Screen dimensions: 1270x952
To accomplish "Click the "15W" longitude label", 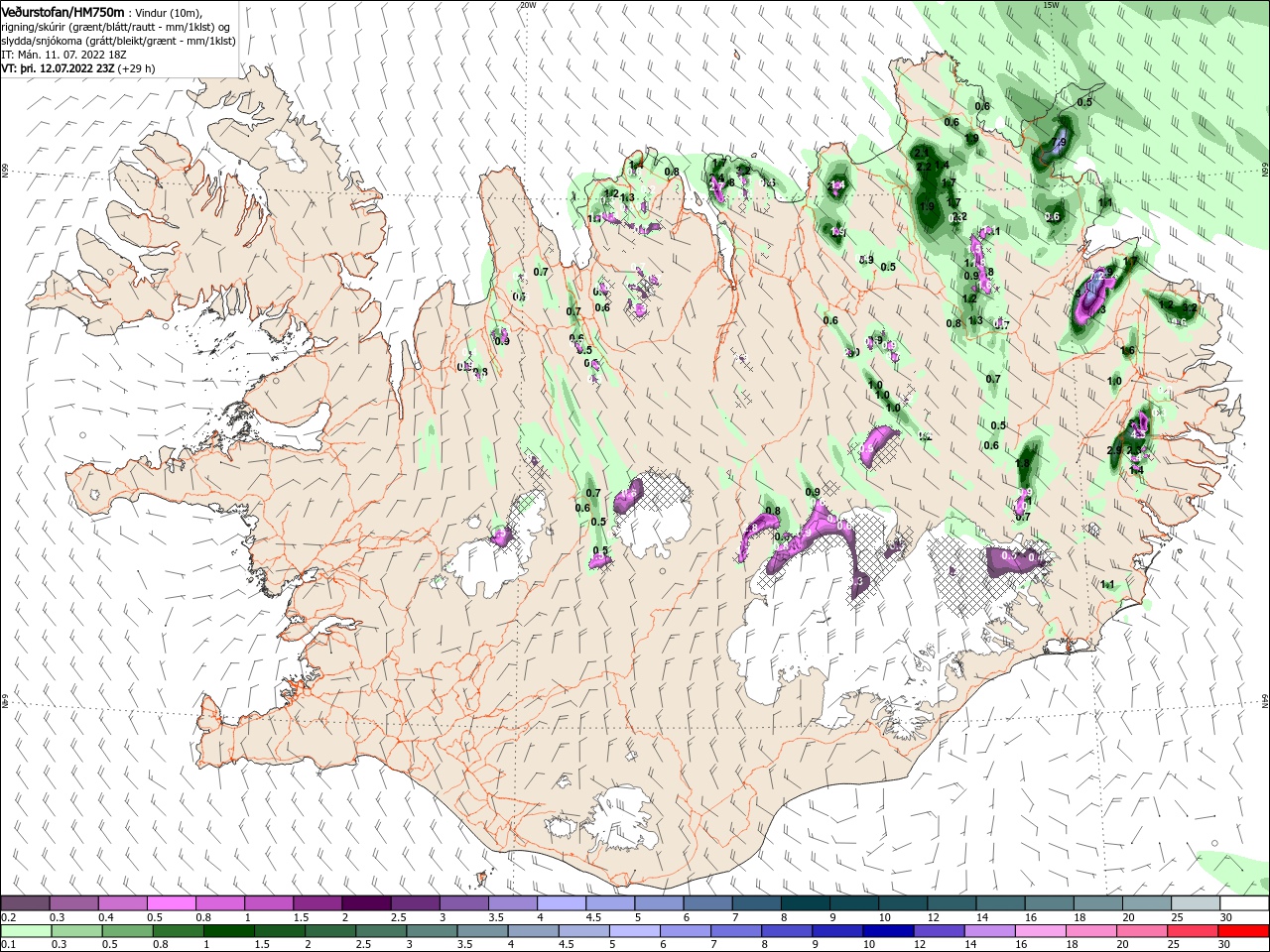I will 1051,5.
